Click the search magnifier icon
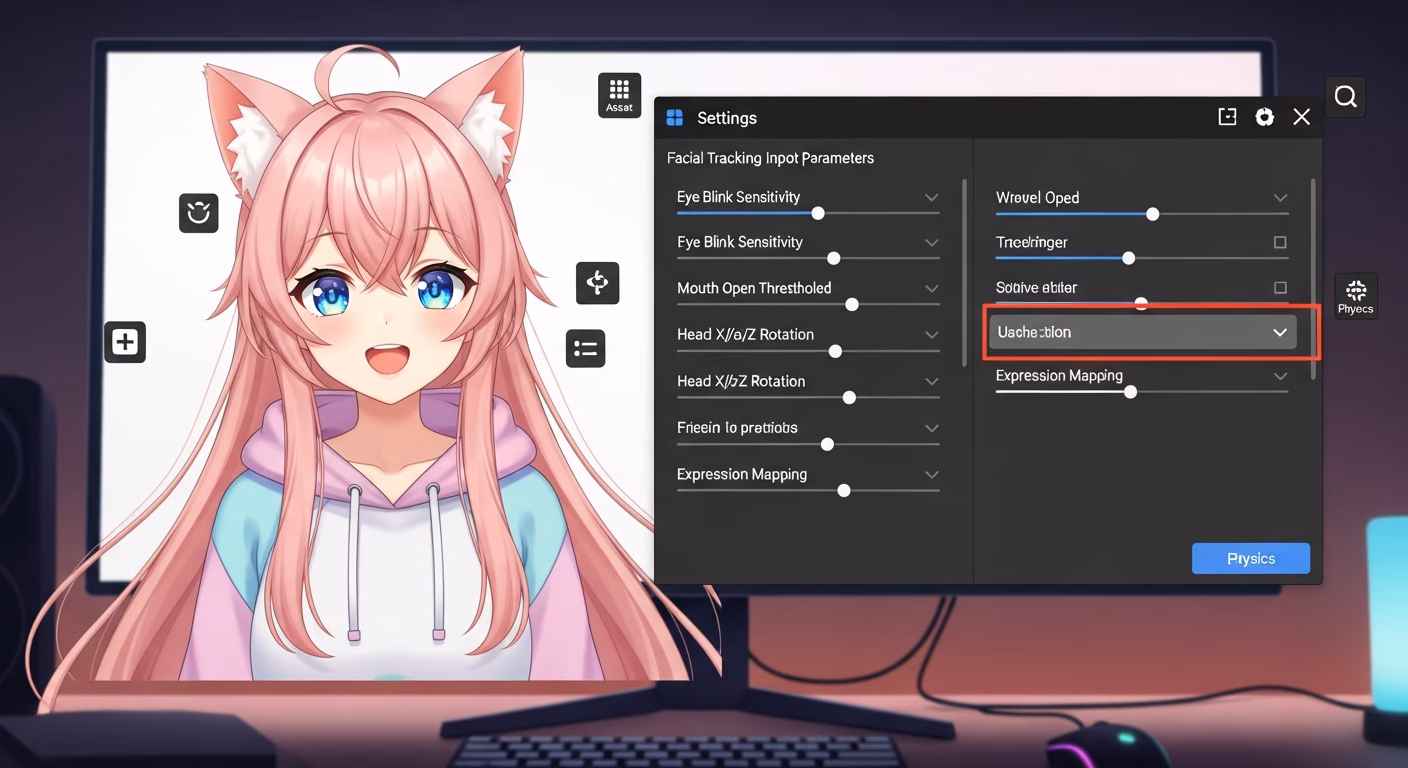This screenshot has width=1408, height=768. point(1345,97)
